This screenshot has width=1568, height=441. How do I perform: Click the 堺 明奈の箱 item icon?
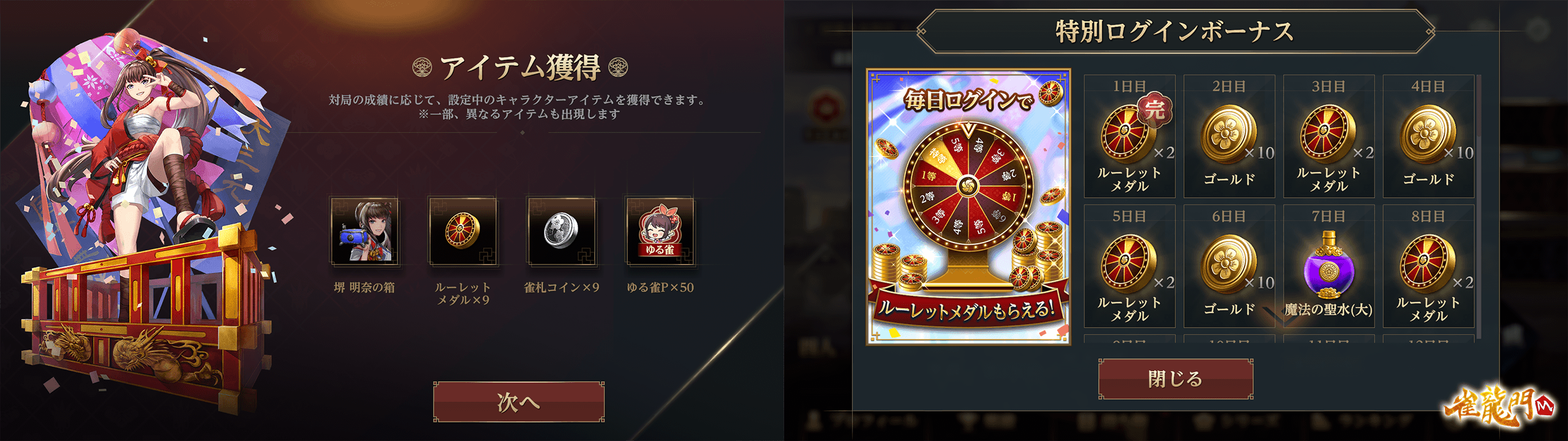[x=364, y=231]
